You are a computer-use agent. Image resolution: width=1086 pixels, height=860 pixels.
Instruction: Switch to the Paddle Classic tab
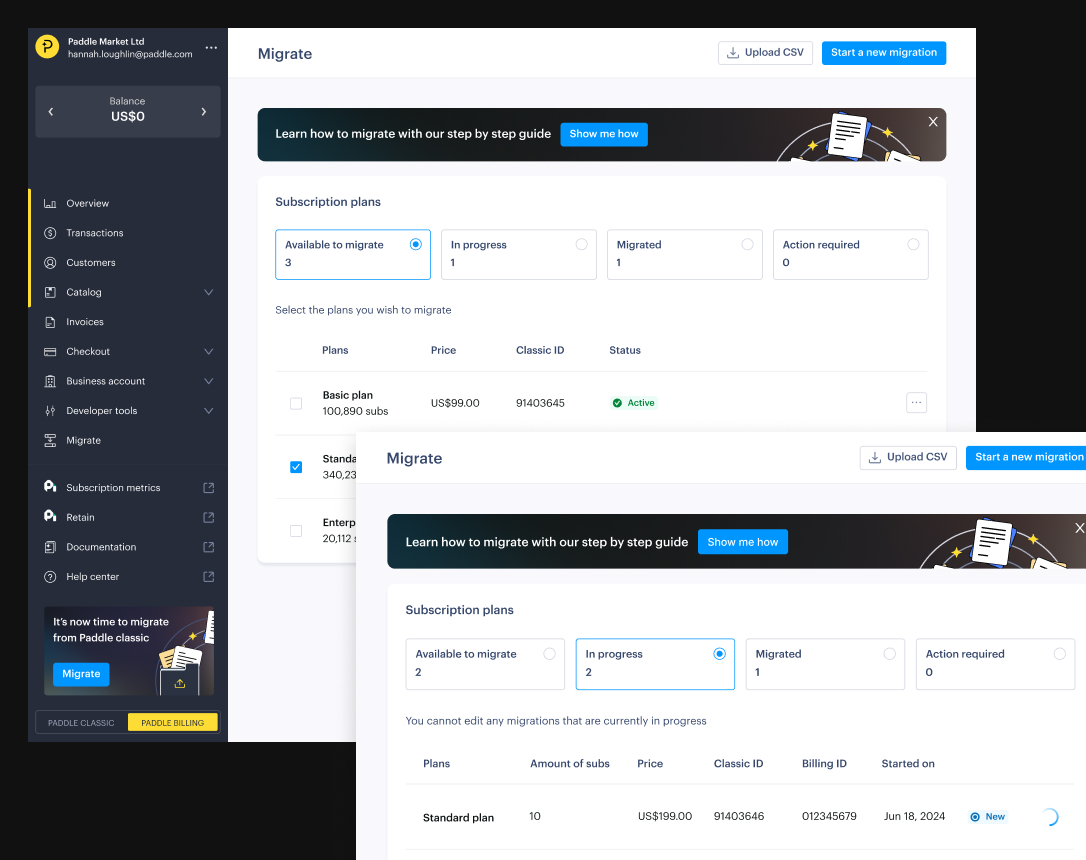[x=80, y=721]
